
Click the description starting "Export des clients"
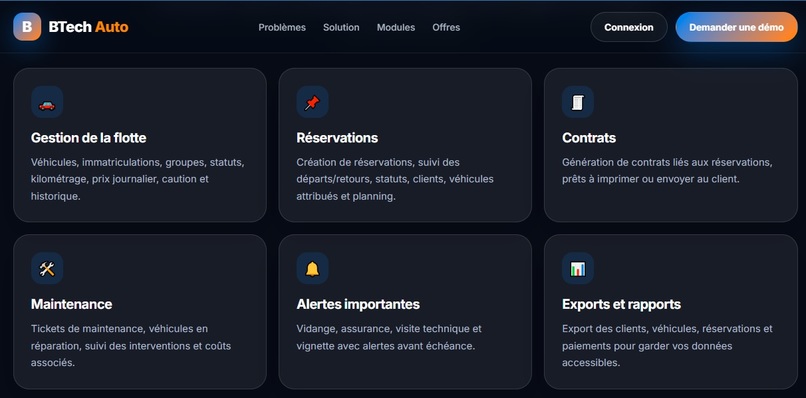tap(667, 345)
